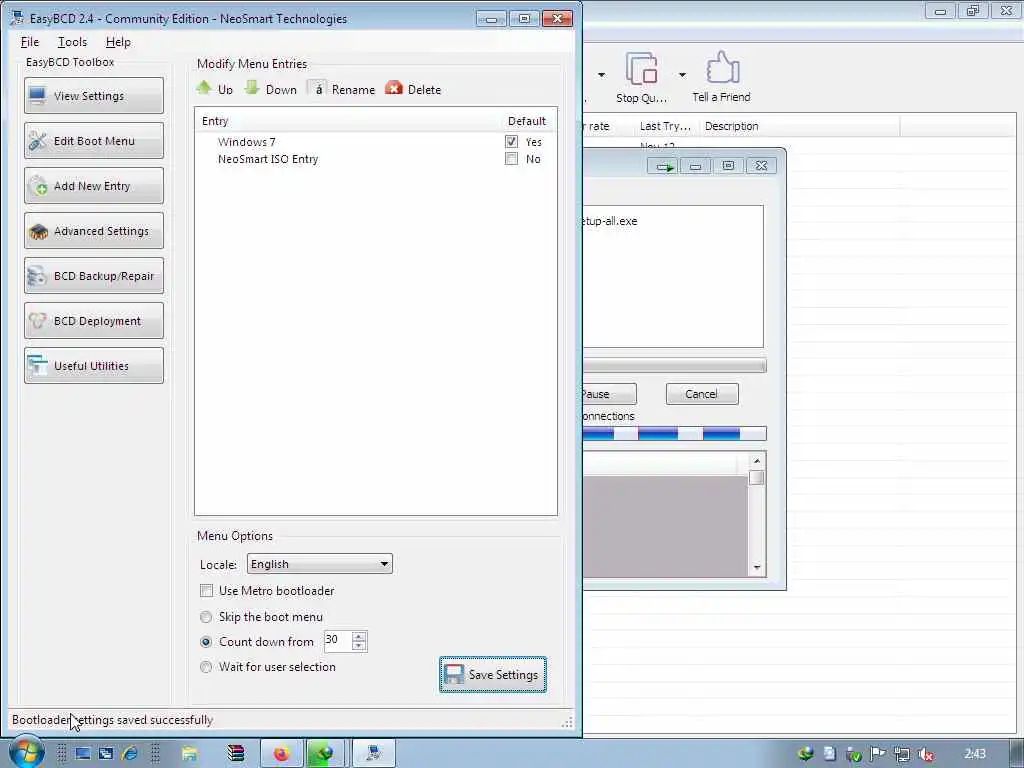Click the EasyBCD taskbar button
The width and height of the screenshot is (1024, 768).
[x=374, y=754]
